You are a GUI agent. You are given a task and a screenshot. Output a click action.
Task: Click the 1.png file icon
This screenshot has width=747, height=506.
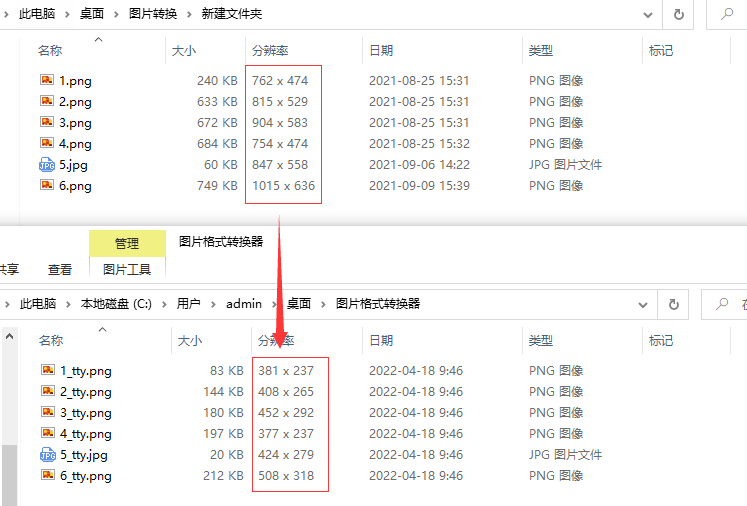pyautogui.click(x=47, y=80)
